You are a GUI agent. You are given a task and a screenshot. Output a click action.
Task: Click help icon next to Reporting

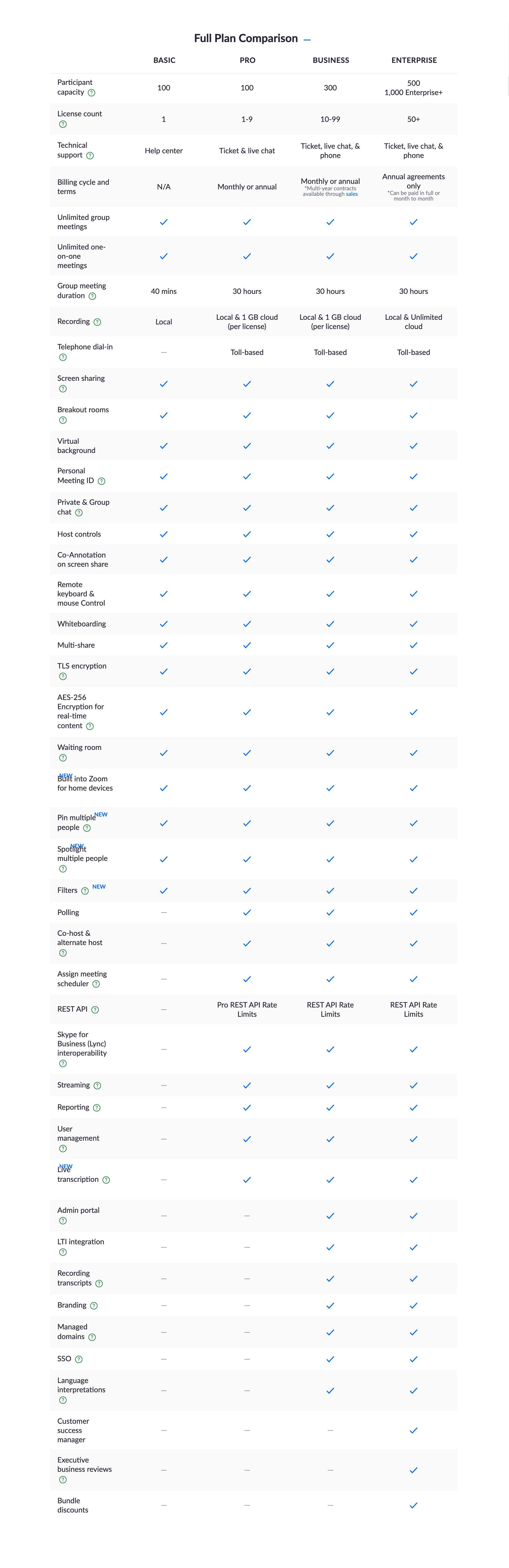97,1108
